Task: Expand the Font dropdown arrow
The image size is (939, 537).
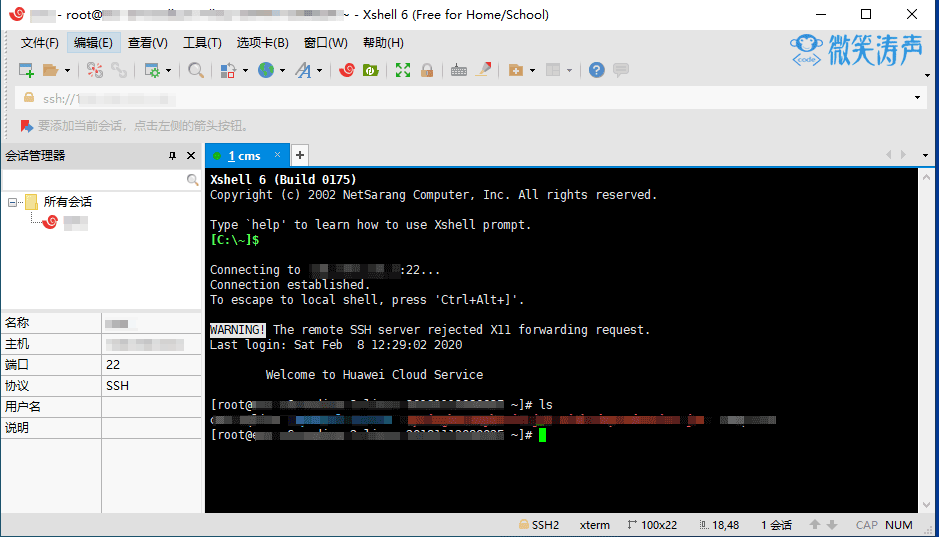Action: (319, 71)
